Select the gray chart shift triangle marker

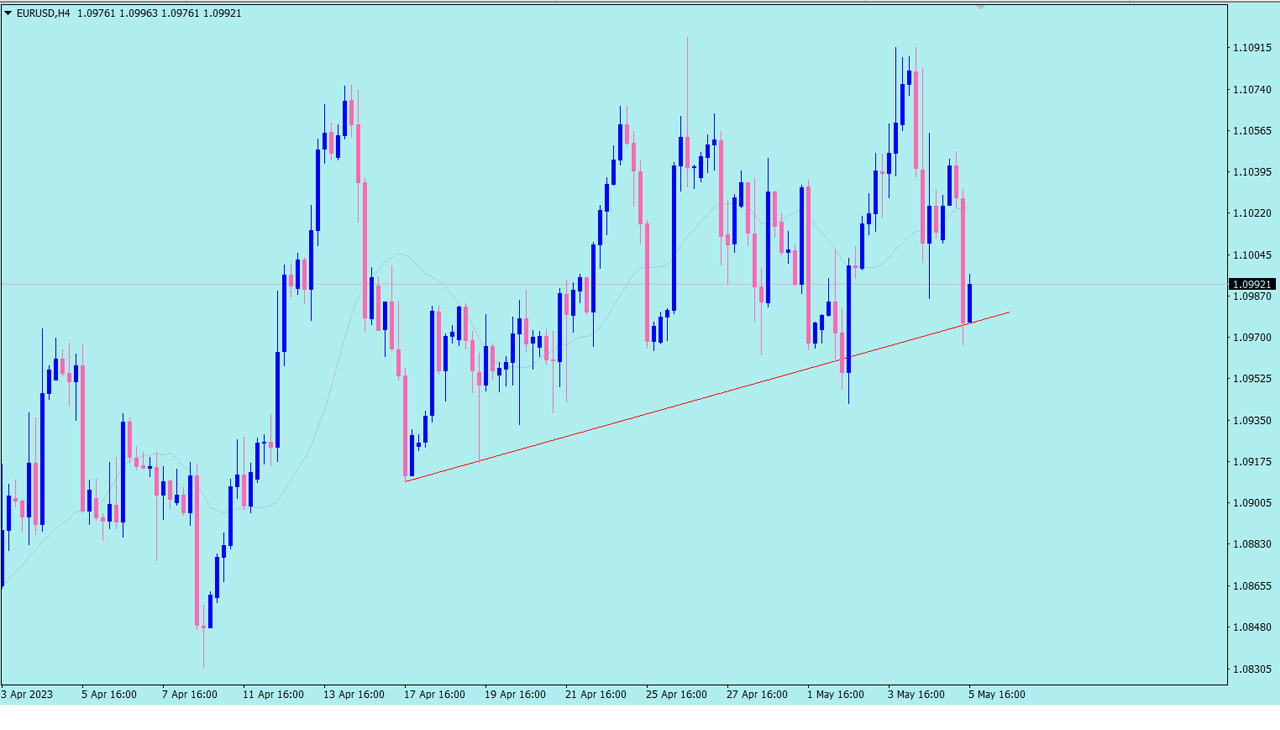(x=981, y=7)
